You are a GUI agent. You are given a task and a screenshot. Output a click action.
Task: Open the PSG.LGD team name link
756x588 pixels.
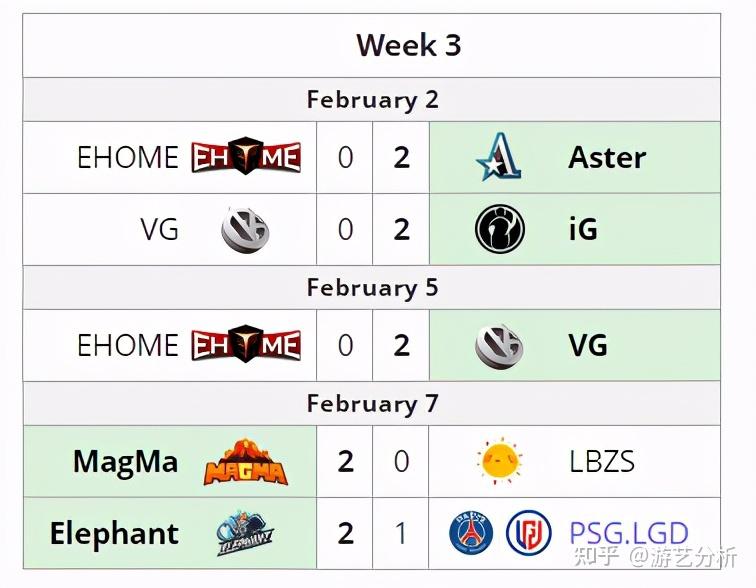tap(629, 533)
